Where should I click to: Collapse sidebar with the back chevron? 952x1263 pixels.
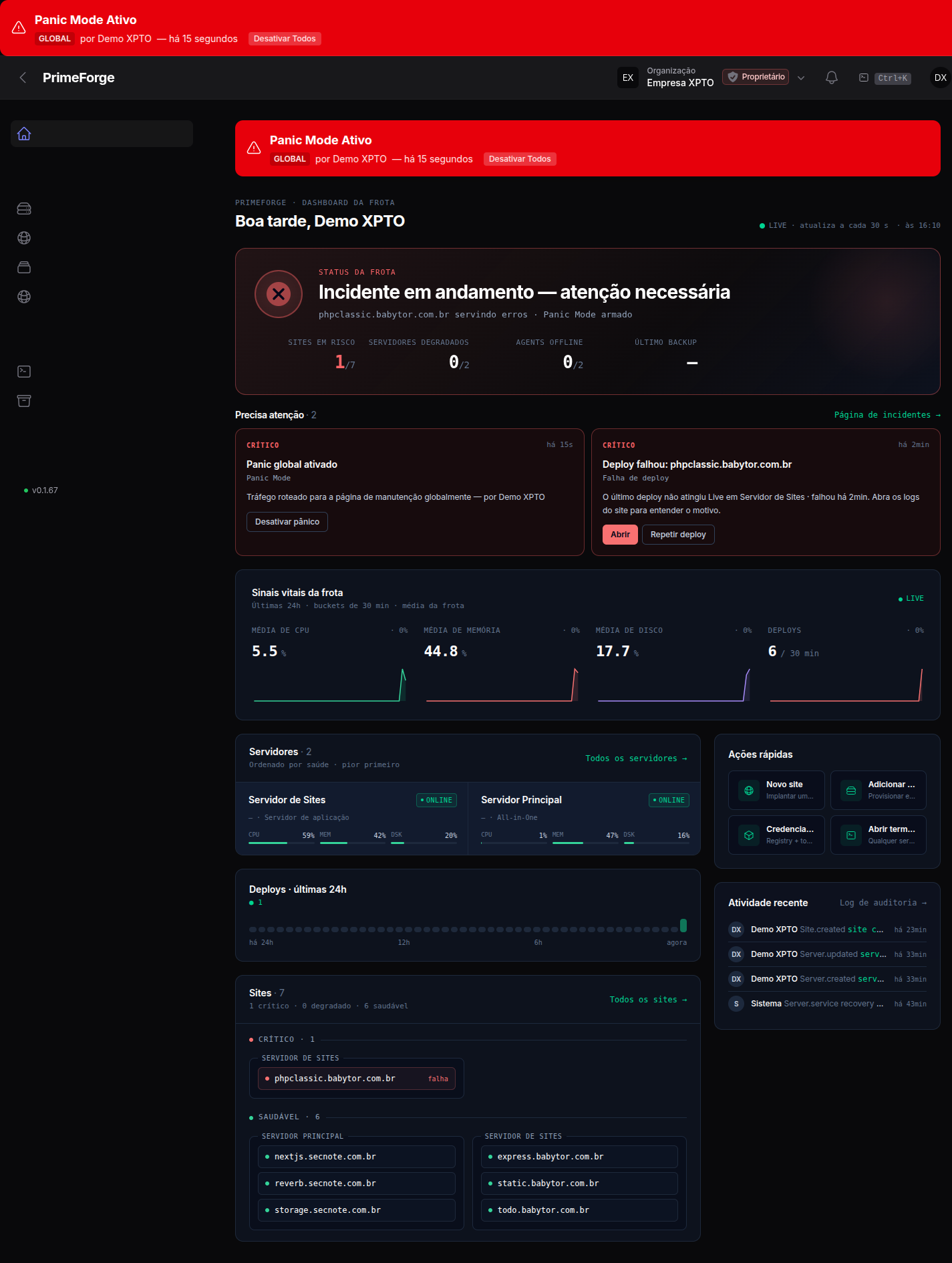pos(23,78)
